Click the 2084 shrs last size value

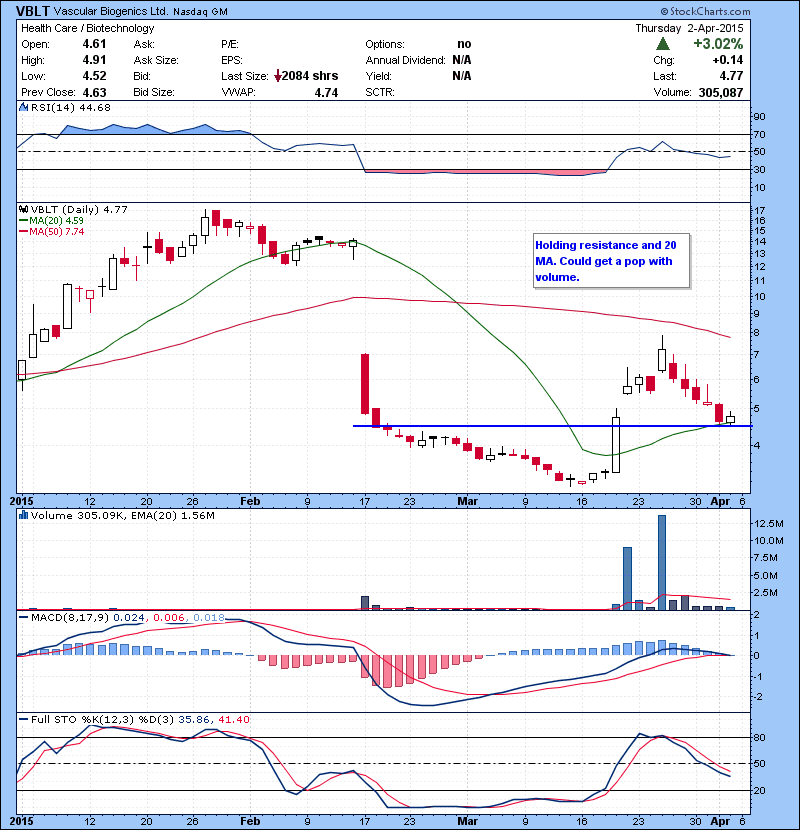(310, 76)
